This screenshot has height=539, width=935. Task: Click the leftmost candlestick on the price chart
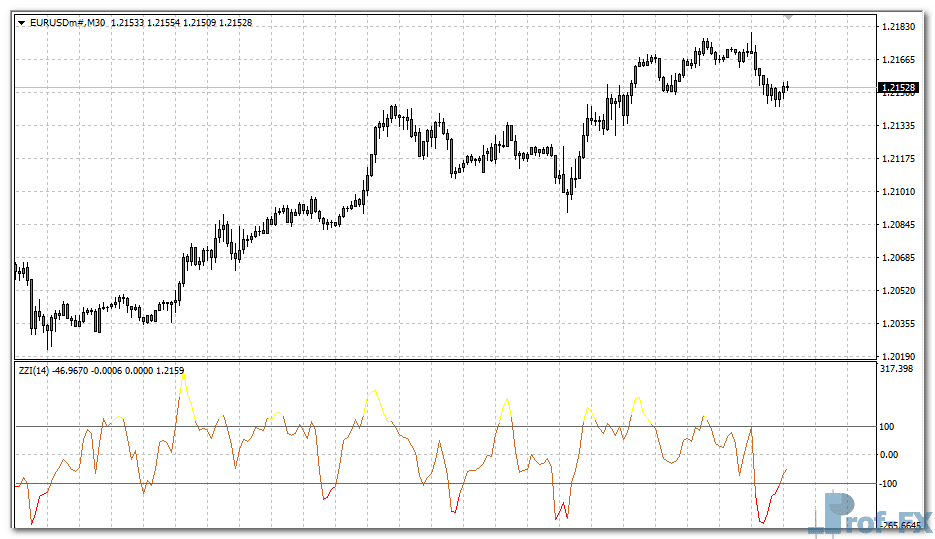pyautogui.click(x=17, y=269)
